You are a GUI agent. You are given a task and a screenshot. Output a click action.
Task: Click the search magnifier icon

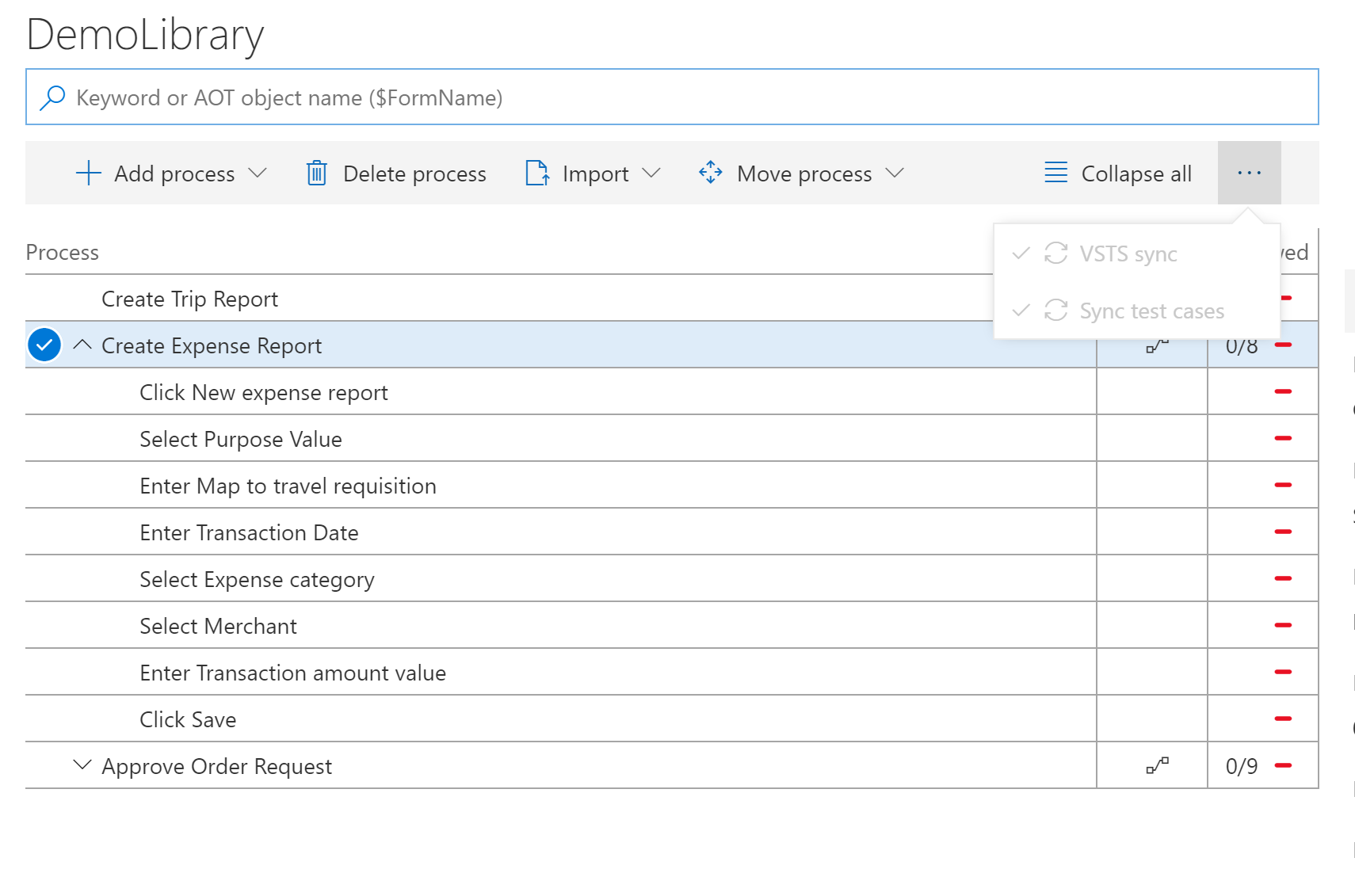(x=52, y=97)
